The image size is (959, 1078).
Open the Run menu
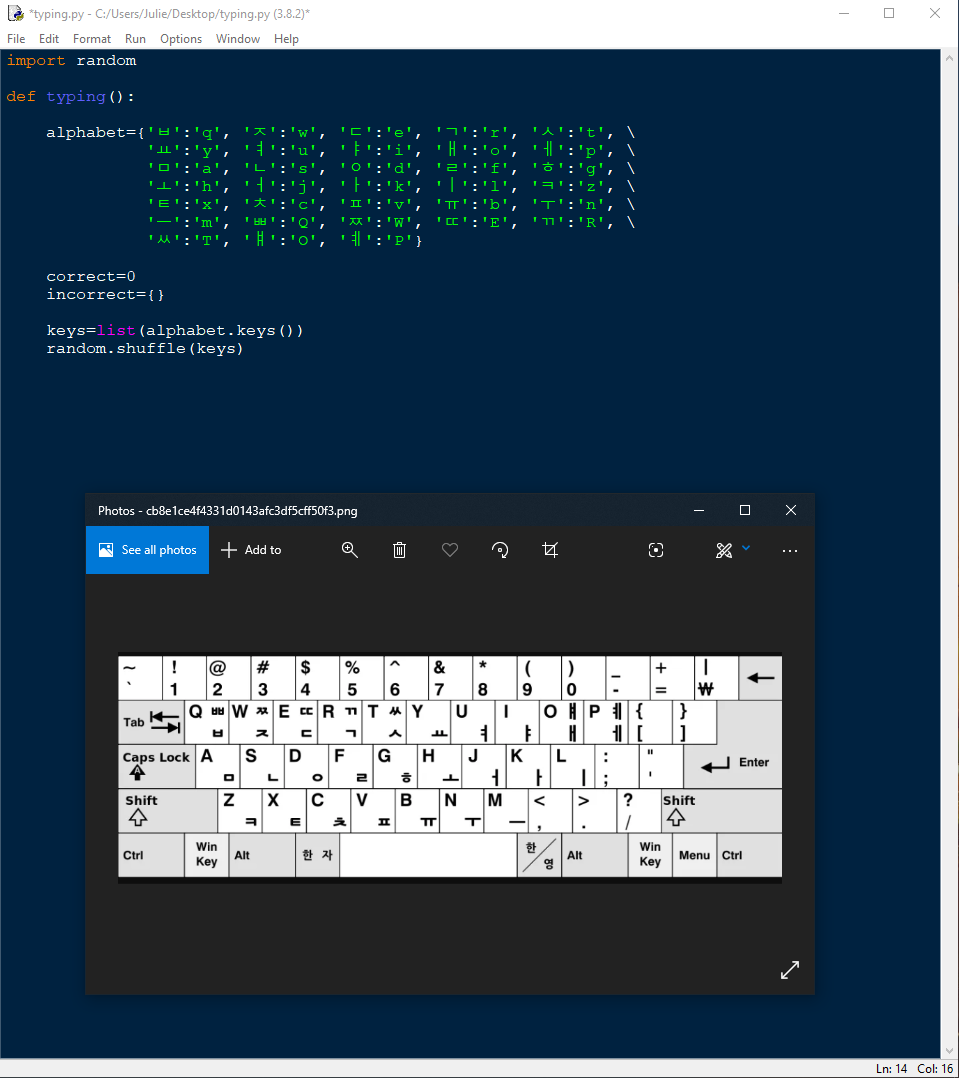[135, 39]
